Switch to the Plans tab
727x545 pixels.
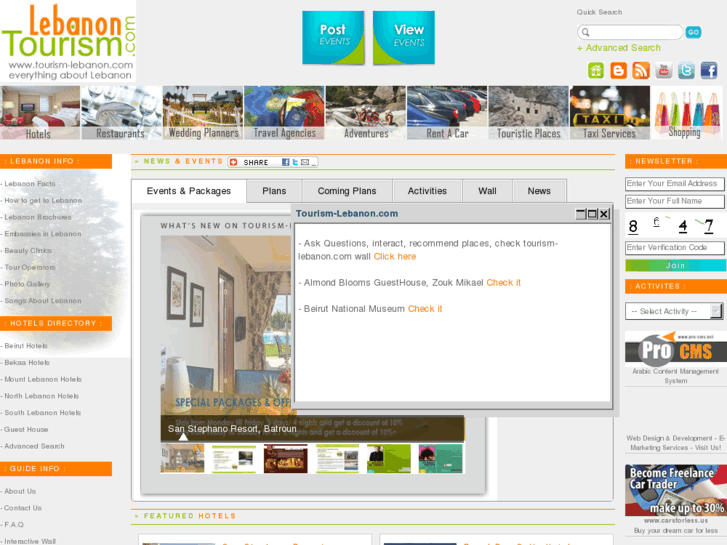click(274, 191)
